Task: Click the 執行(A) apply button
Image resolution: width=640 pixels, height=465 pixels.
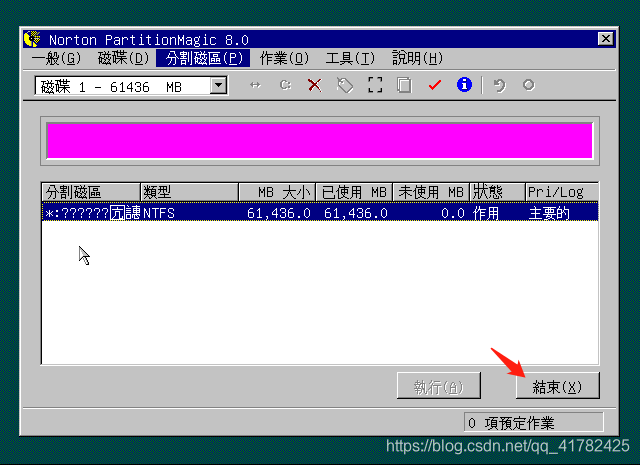Action: click(439, 385)
